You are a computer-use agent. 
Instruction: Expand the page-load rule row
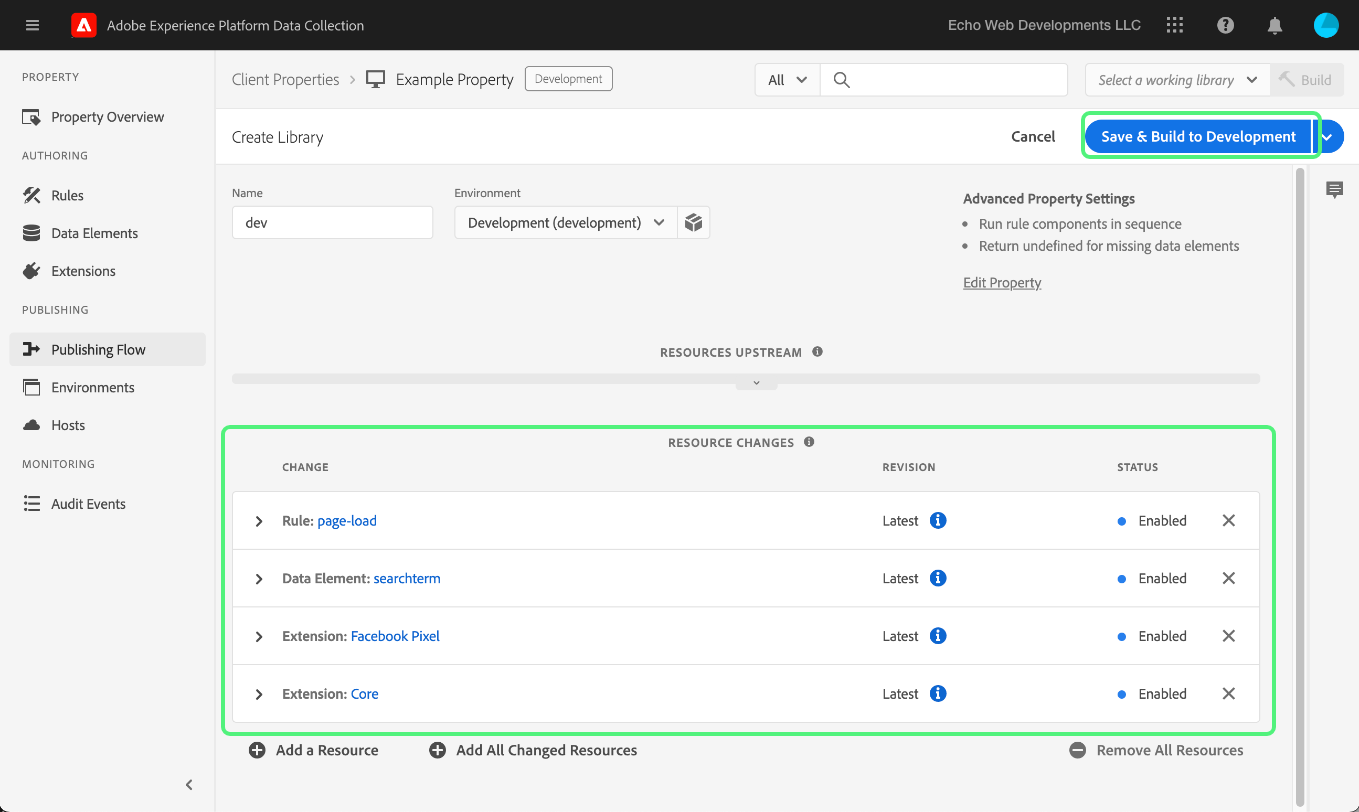pos(259,521)
